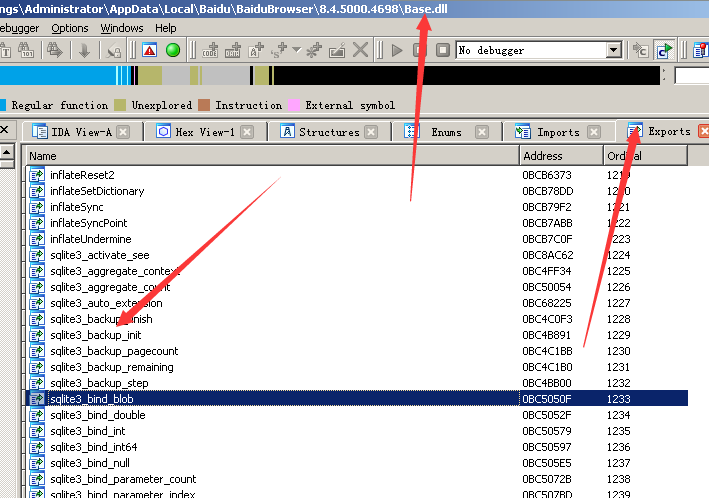709x498 pixels.
Task: Close the left side panel with X
Action: (x=5, y=130)
